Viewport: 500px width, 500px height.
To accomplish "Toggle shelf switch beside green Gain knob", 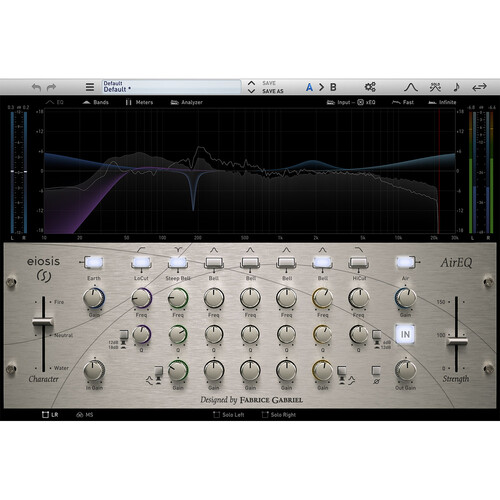I will tap(159, 371).
